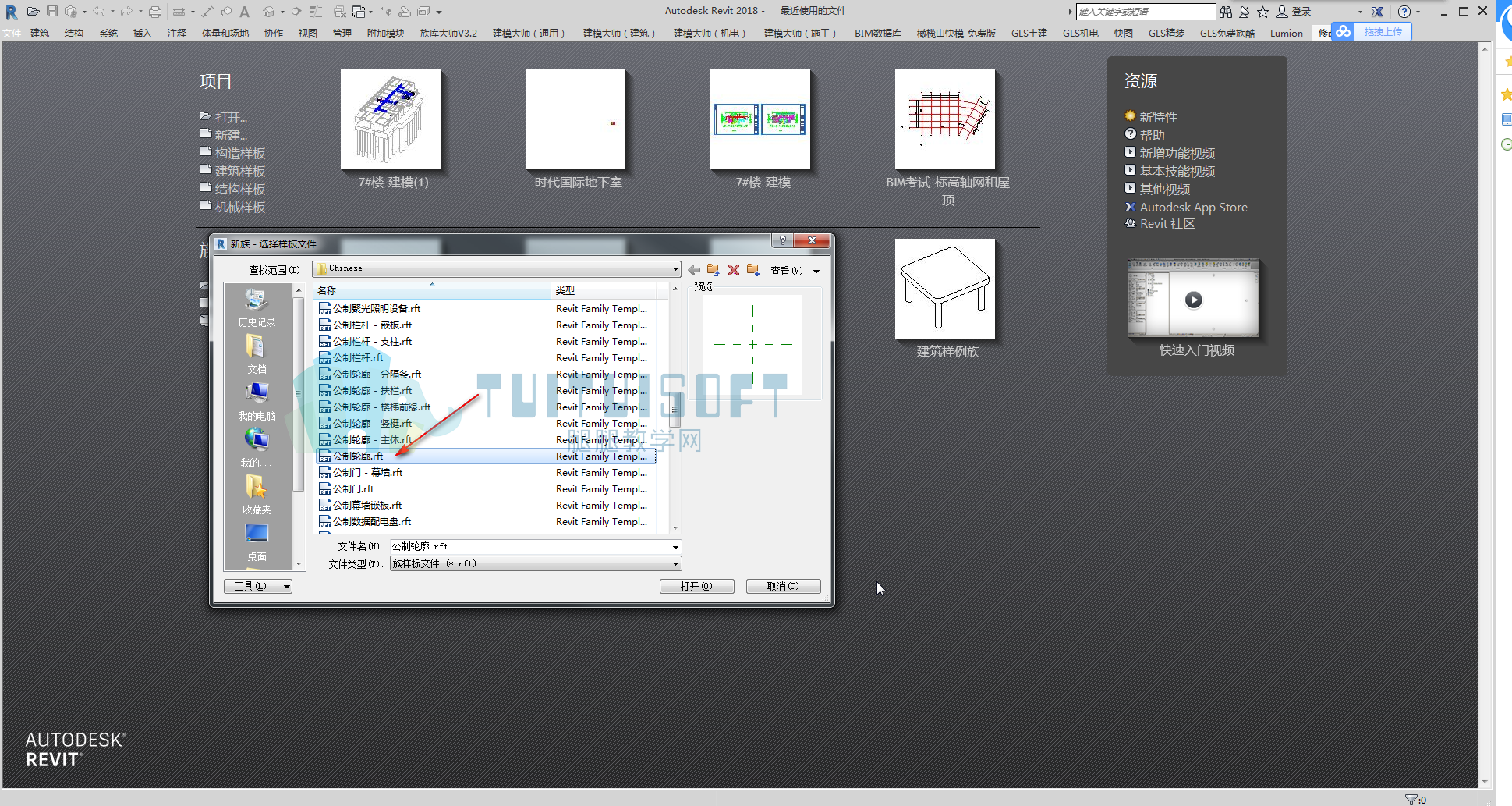Click the text tool A icon in the toolbar

pyautogui.click(x=245, y=12)
